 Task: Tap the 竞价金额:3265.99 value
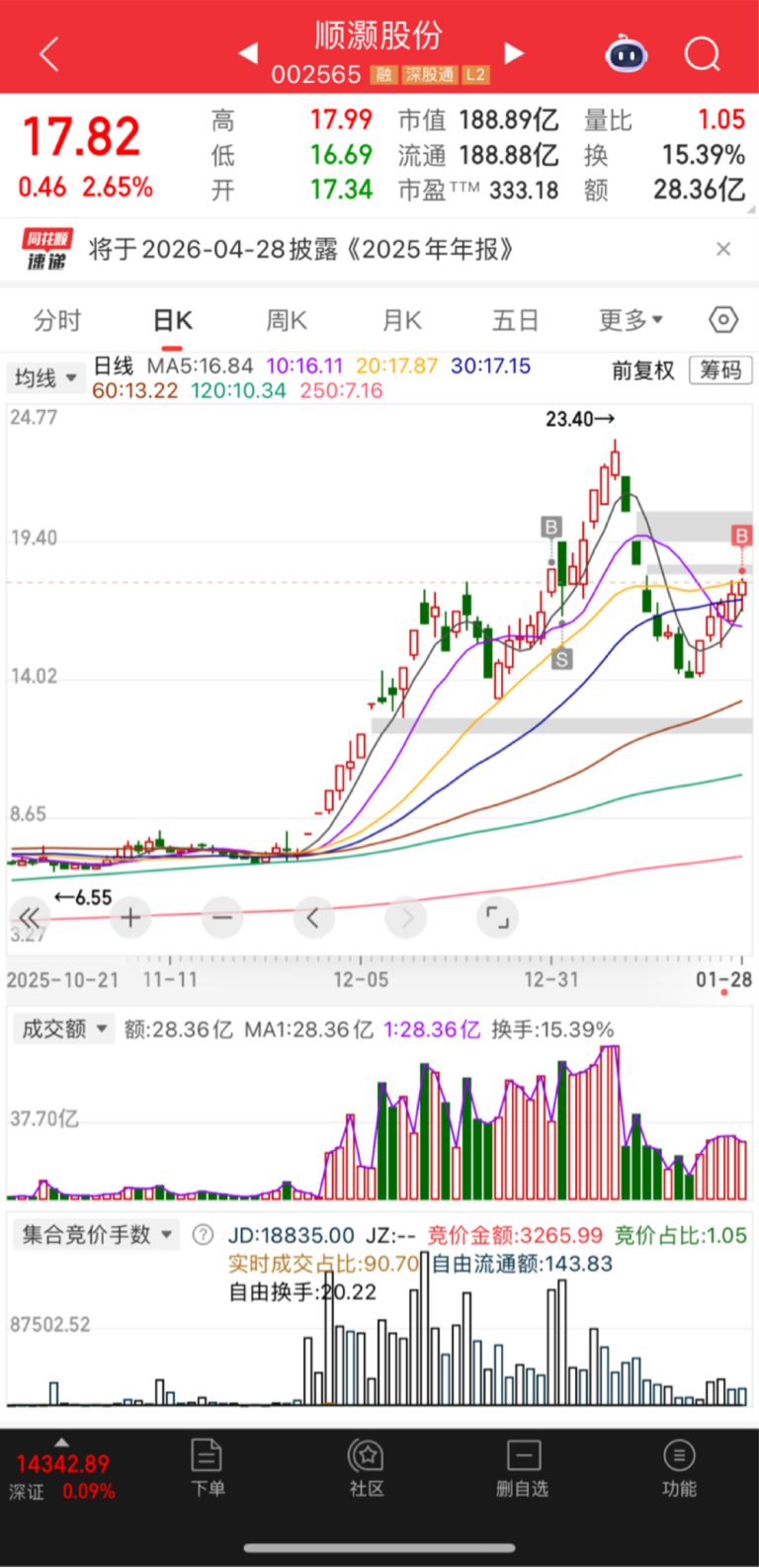(x=515, y=1235)
